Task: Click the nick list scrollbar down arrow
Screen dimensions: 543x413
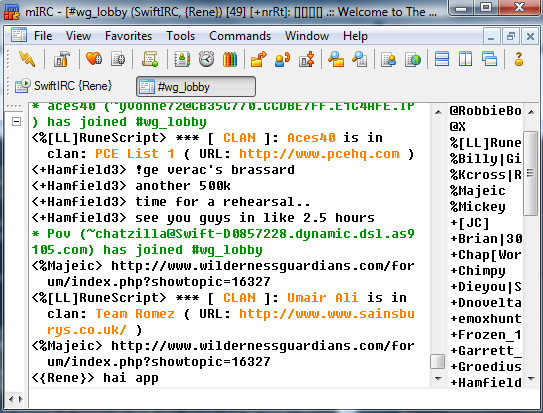Action: tap(531, 378)
